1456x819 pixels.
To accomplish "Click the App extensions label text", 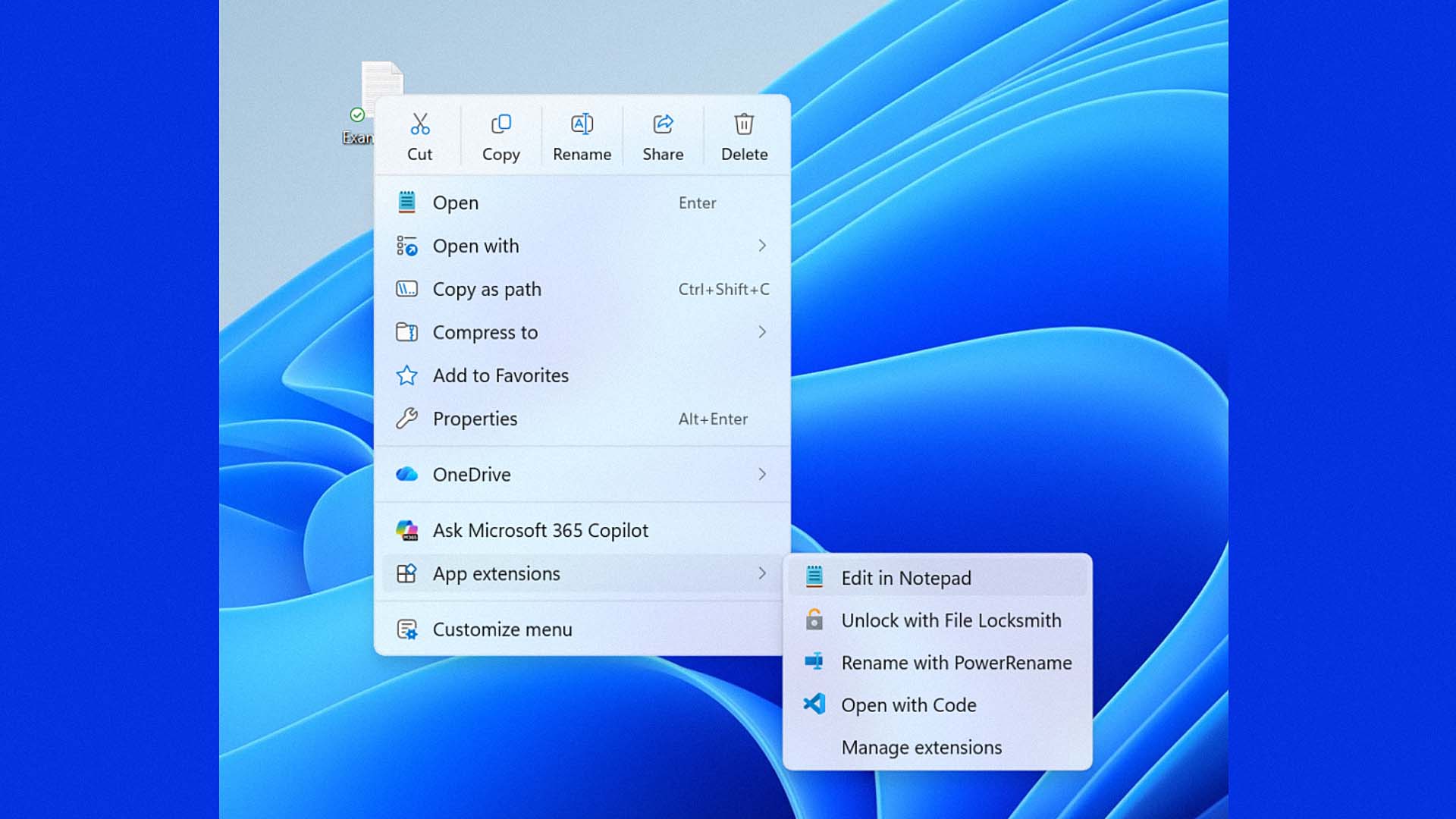I will [x=497, y=573].
